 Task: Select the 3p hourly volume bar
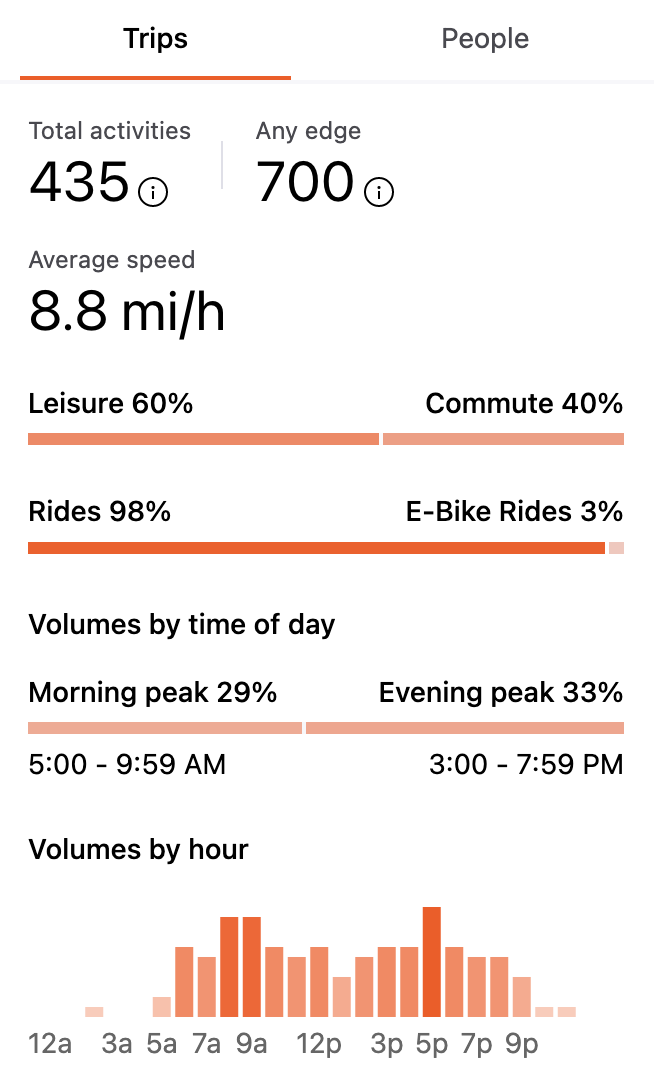point(387,982)
